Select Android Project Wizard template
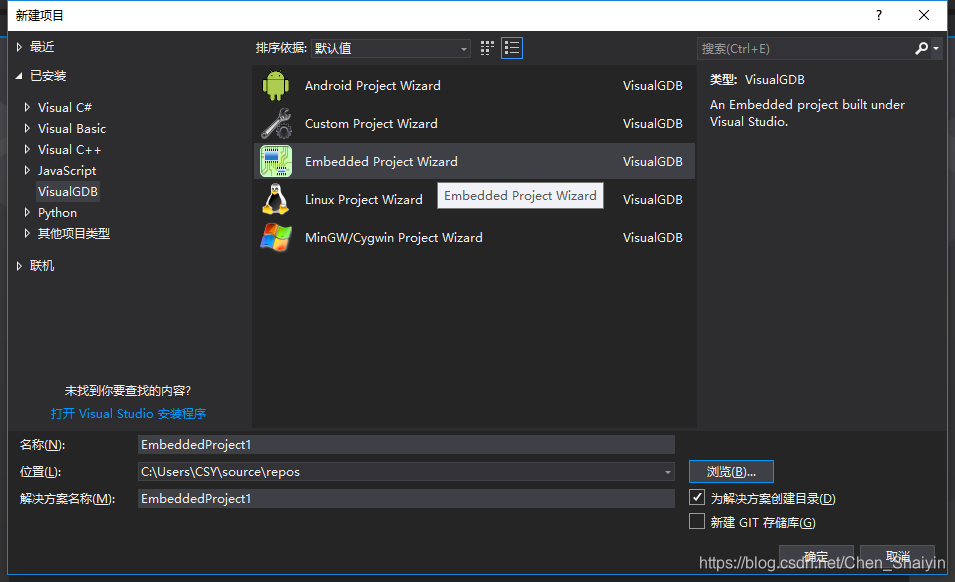Image resolution: width=955 pixels, height=582 pixels. (x=474, y=85)
